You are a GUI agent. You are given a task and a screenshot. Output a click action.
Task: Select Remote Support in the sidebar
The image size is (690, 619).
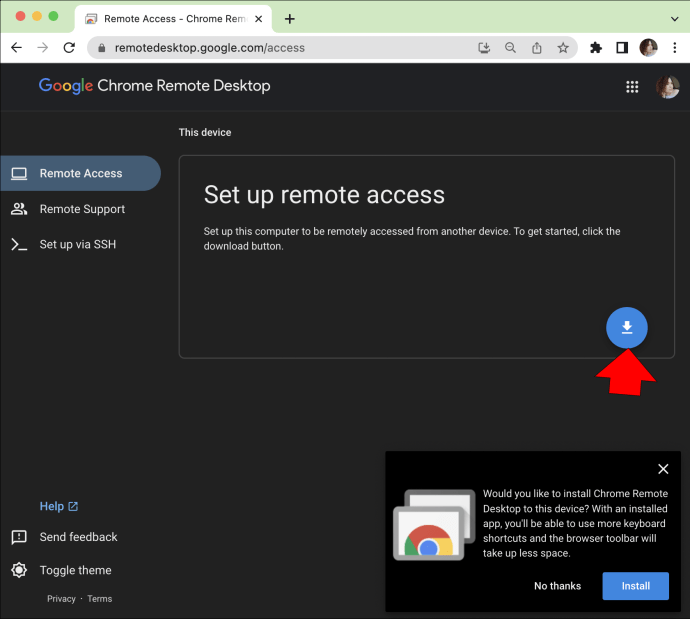[81, 209]
